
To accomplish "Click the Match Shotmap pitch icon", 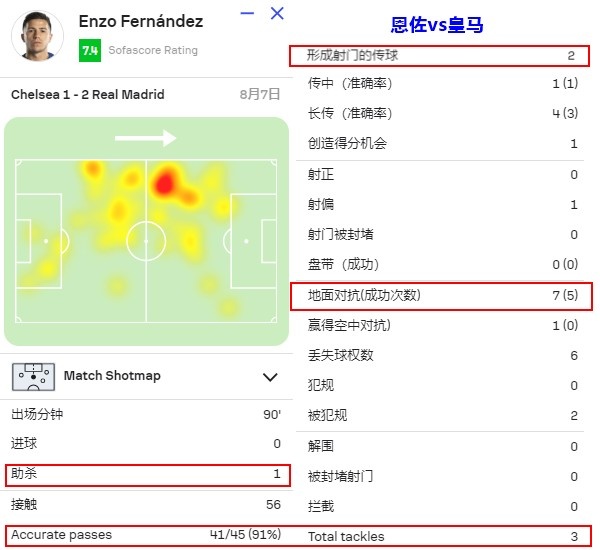I will point(33,377).
